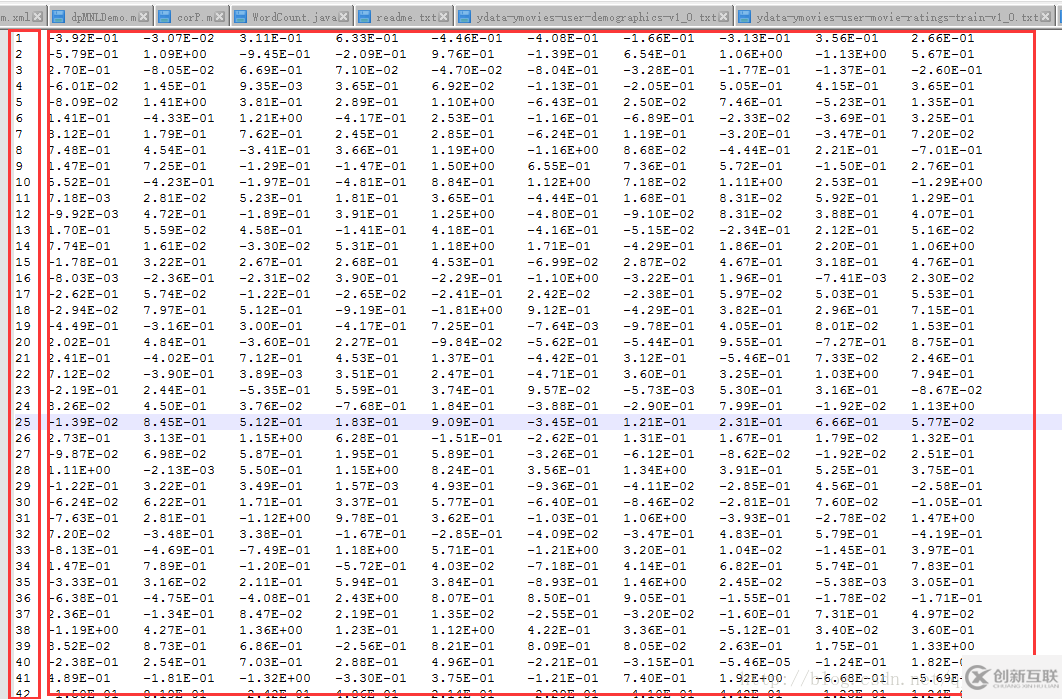Click value -5.73E-03 in line 23
The height and width of the screenshot is (699, 1062).
[x=659, y=390]
